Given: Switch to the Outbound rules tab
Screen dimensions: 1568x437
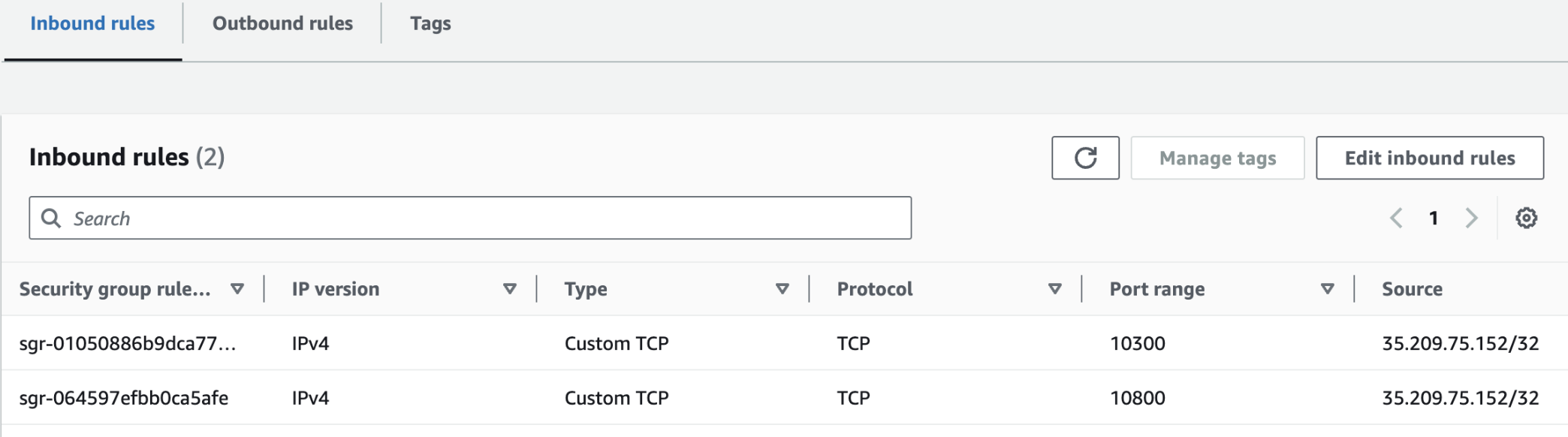Looking at the screenshot, I should tap(282, 23).
